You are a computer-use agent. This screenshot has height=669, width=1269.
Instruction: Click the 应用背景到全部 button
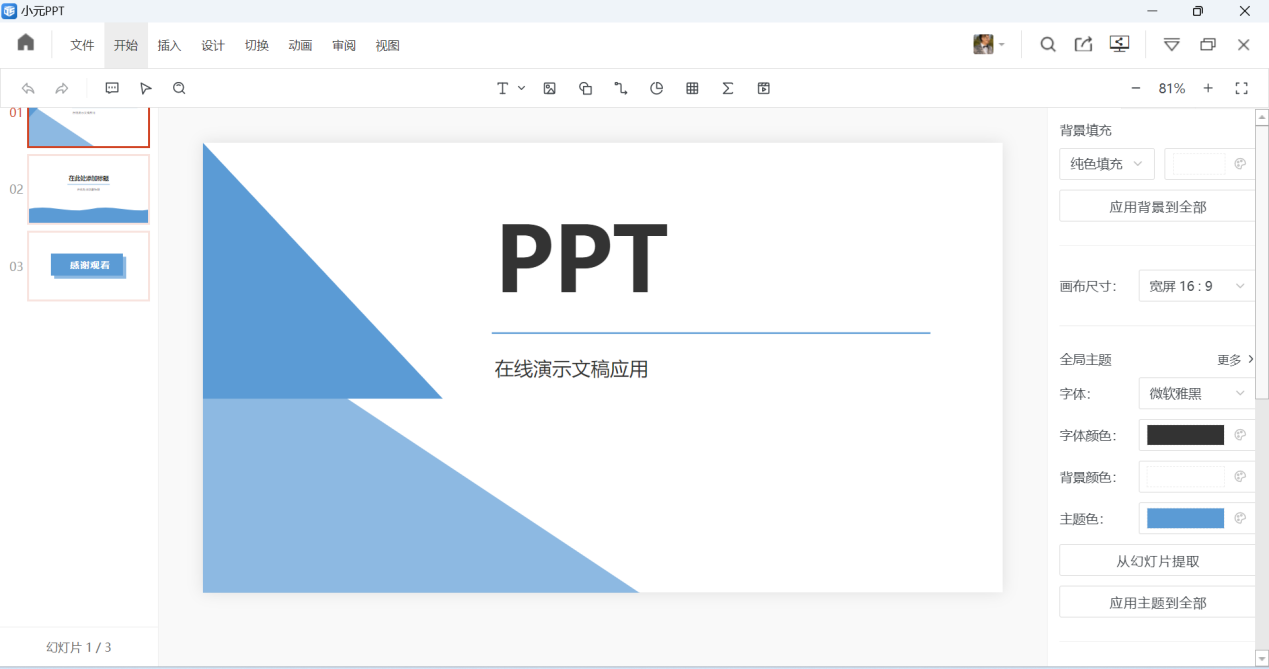point(1157,207)
